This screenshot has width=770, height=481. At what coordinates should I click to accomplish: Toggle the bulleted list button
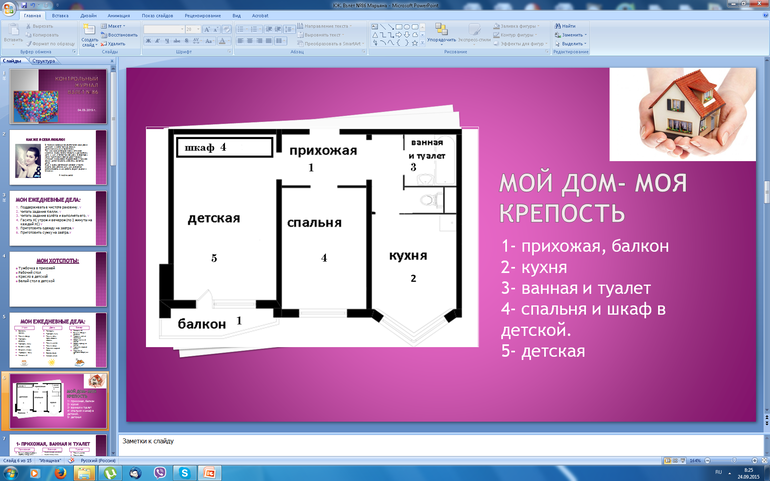coord(240,27)
